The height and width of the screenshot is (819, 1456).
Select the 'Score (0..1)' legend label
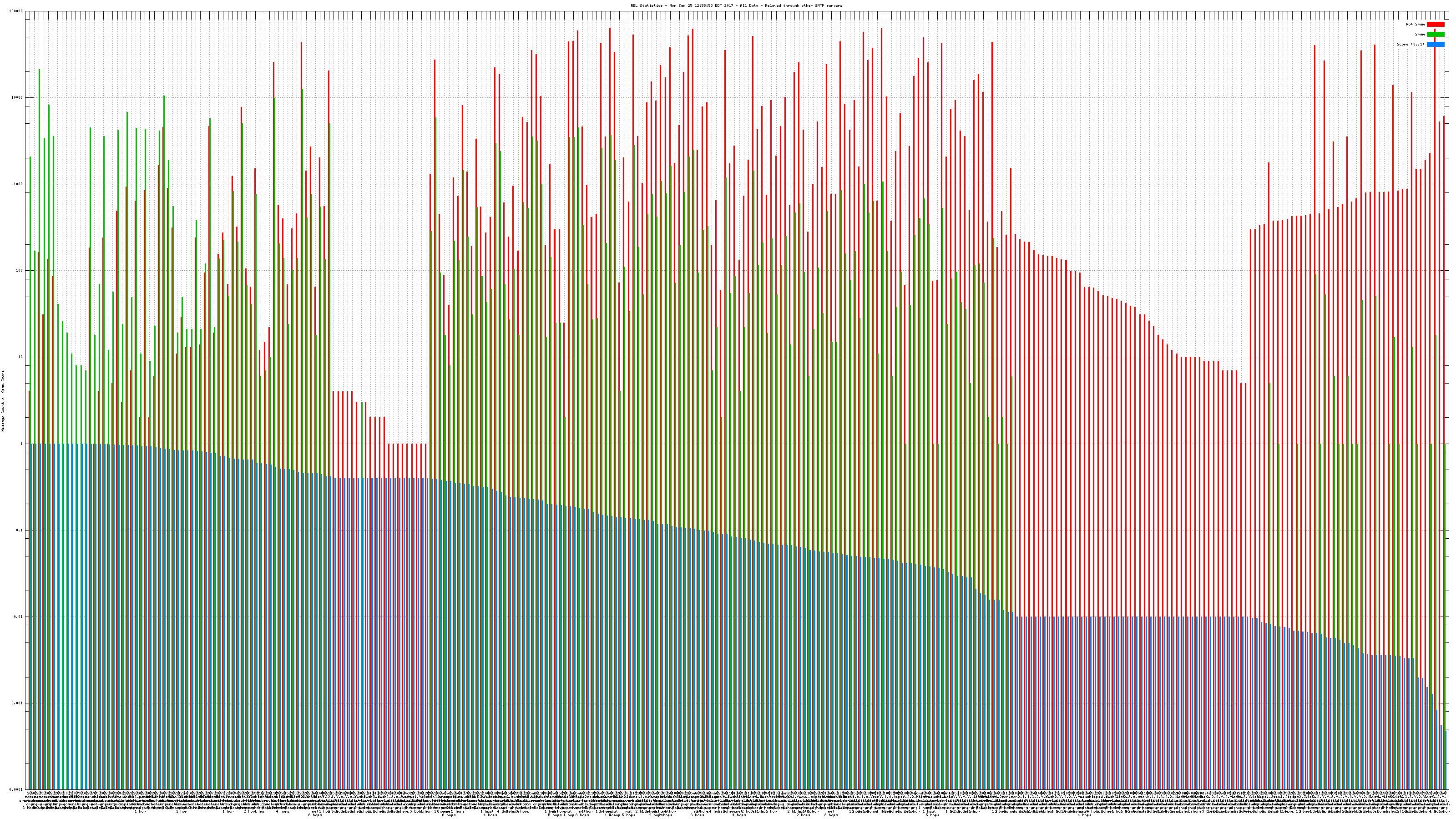1411,44
